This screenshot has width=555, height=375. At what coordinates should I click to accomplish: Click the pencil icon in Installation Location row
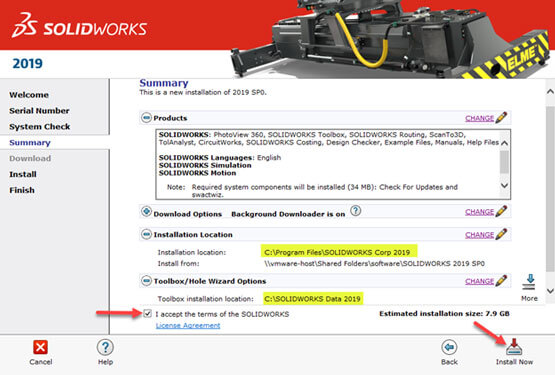click(501, 234)
